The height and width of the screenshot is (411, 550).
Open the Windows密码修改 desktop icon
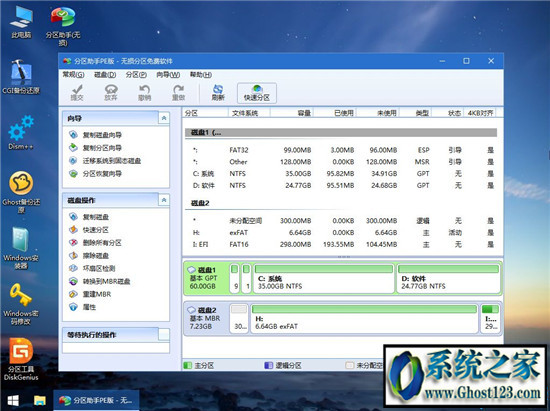[21, 304]
